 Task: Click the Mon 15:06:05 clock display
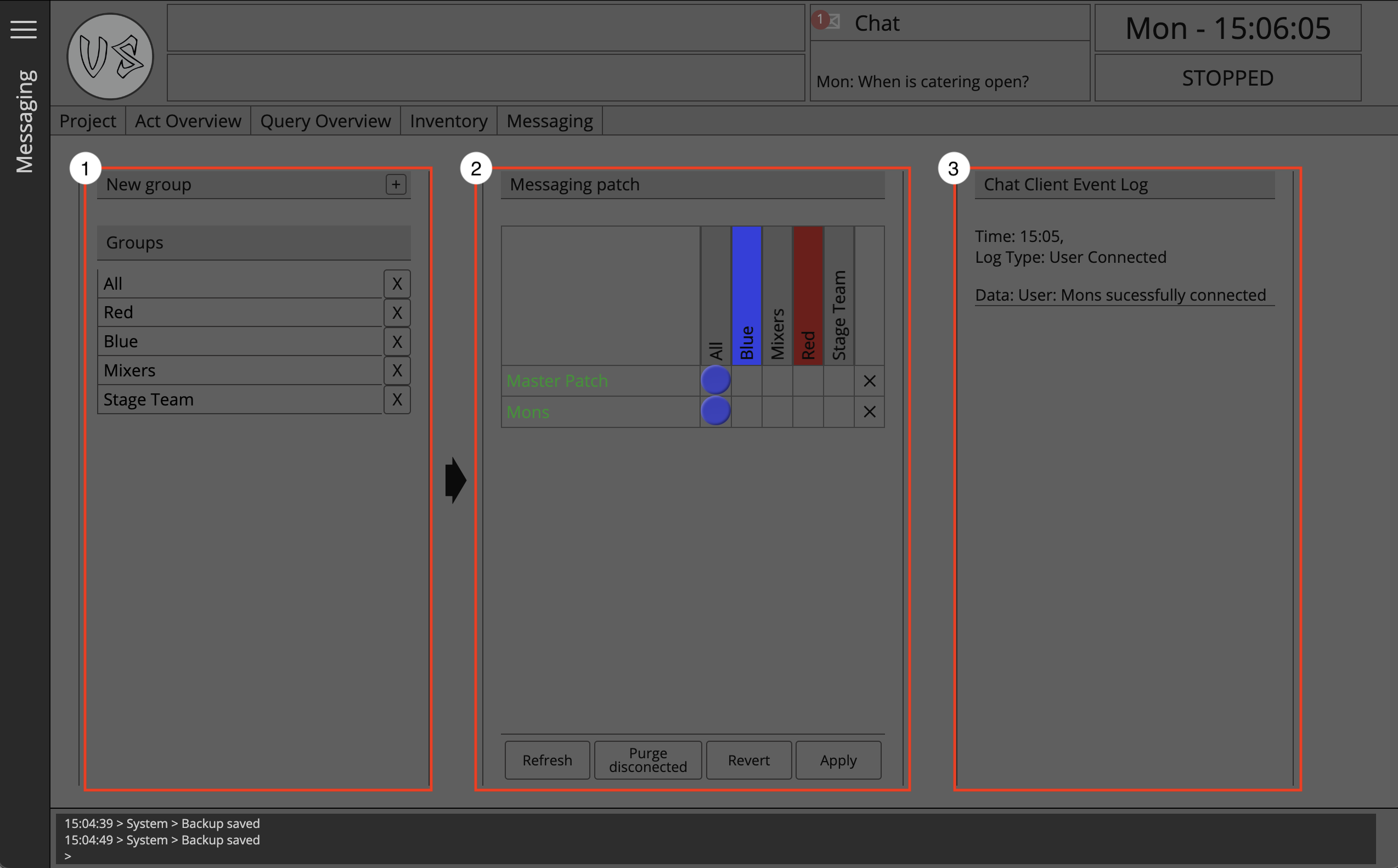point(1228,28)
